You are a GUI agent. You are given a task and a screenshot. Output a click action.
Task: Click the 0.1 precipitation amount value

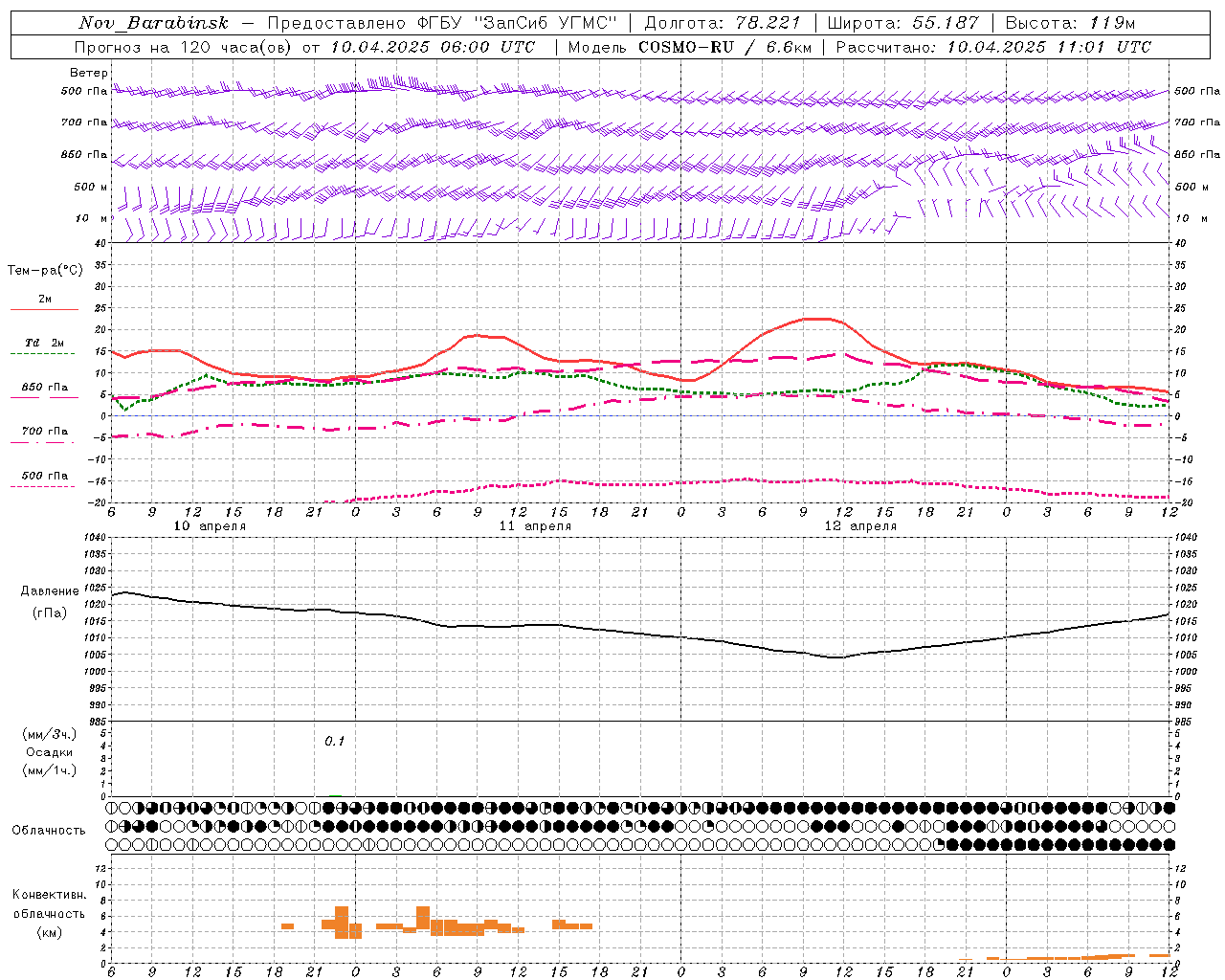tap(334, 742)
